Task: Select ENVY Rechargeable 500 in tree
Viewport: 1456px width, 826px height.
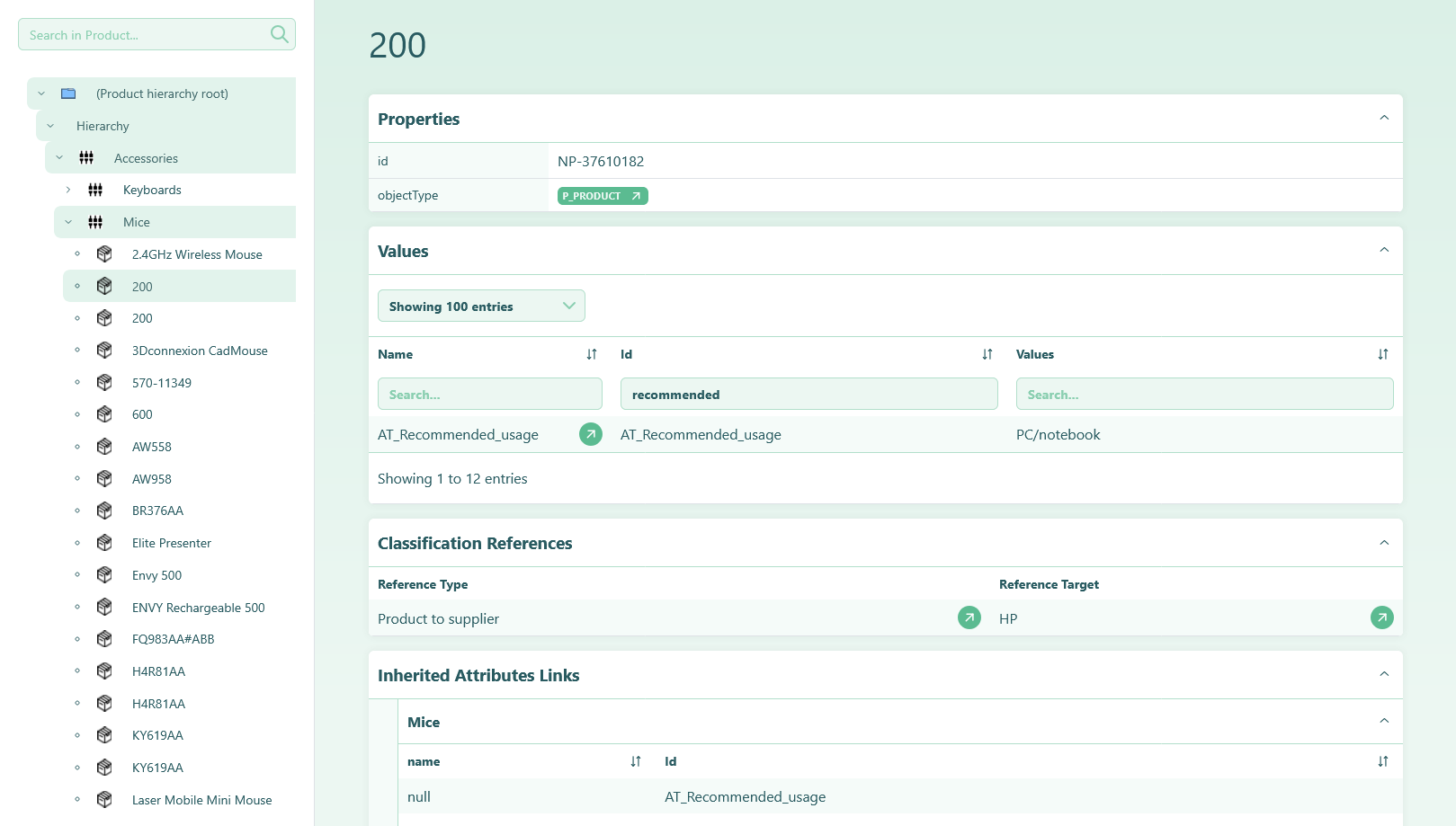Action: coord(199,608)
